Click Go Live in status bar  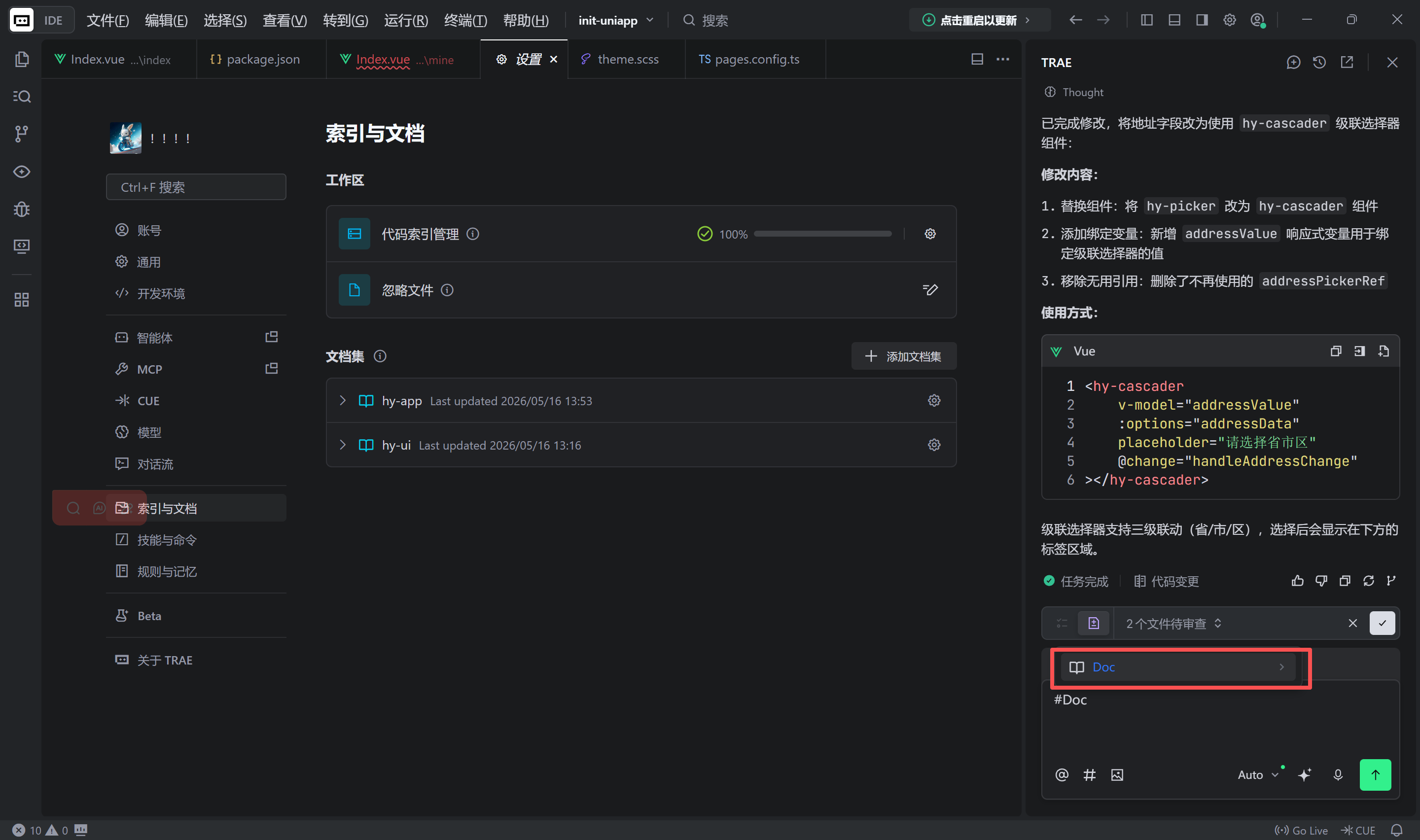(x=1301, y=830)
